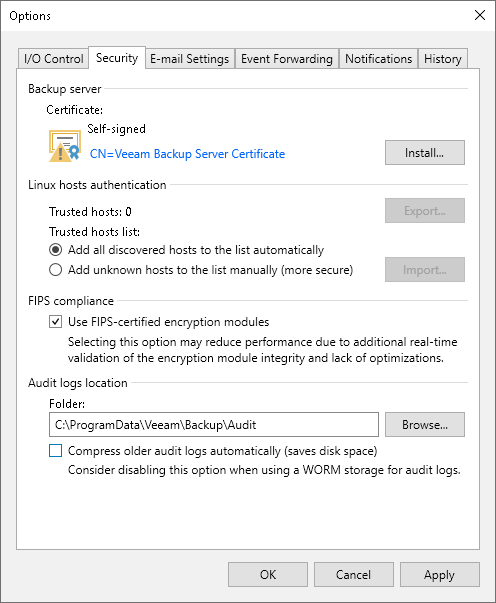Enable Compress older audit logs automatically
This screenshot has height=603, width=496.
coord(55,451)
